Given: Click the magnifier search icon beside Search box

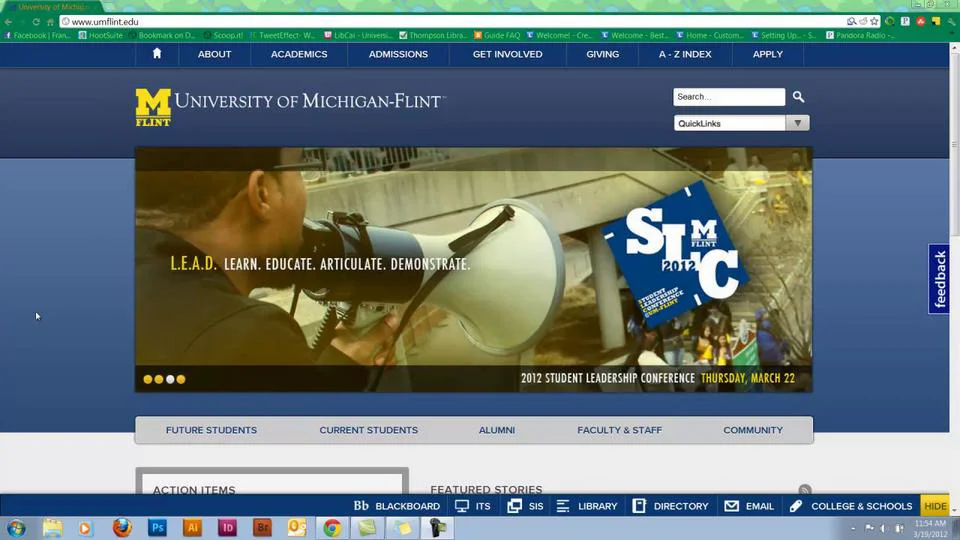Looking at the screenshot, I should coord(798,97).
